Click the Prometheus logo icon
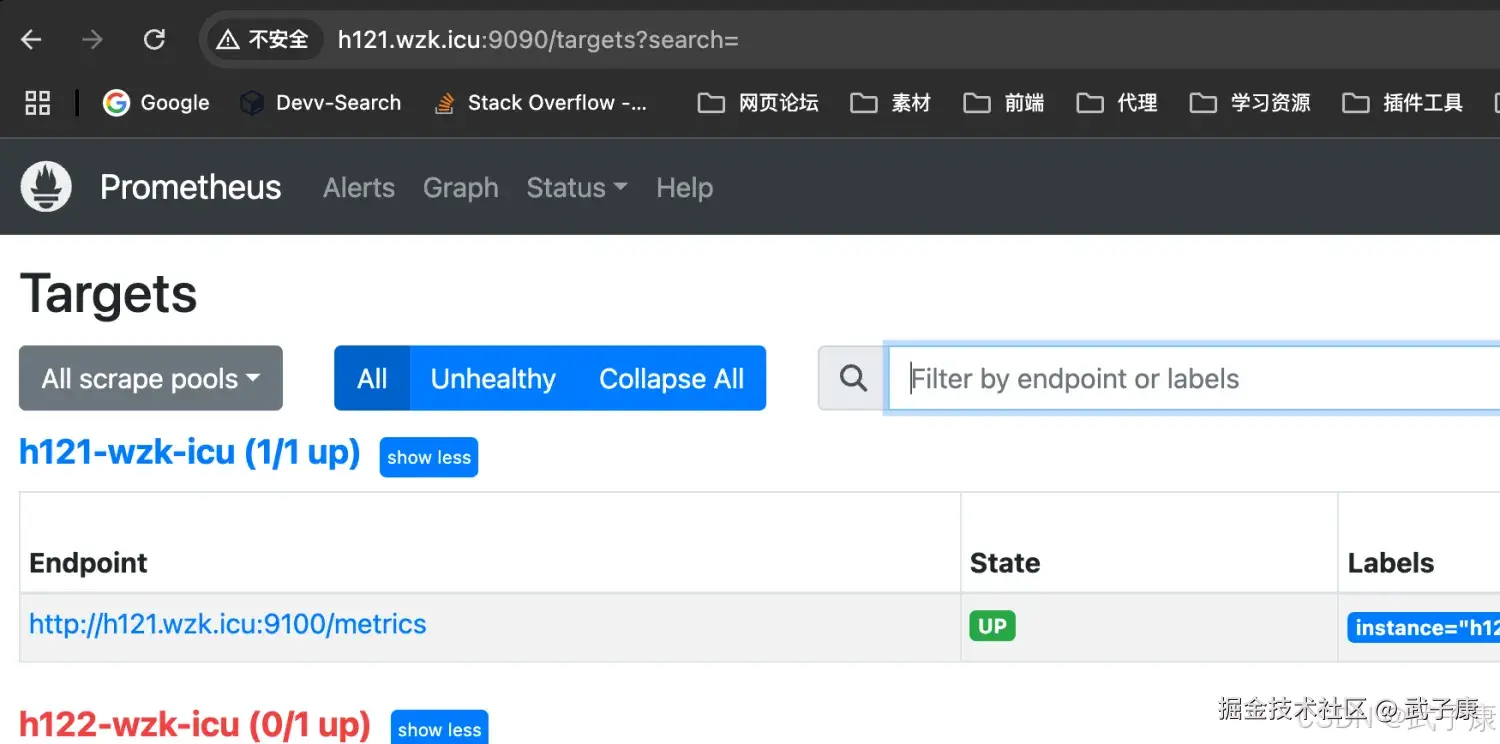This screenshot has width=1500, height=744. pos(45,186)
